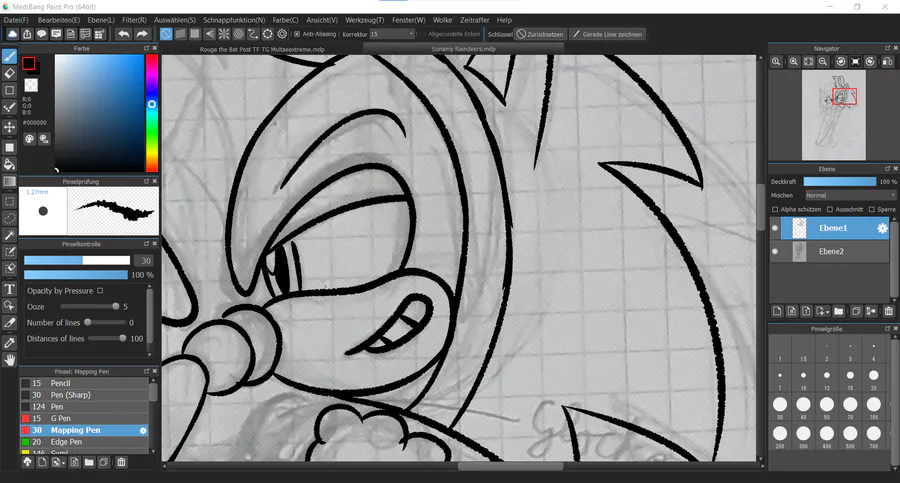This screenshot has height=483, width=900.
Task: Click the red foreground color swatch
Action: 29,63
